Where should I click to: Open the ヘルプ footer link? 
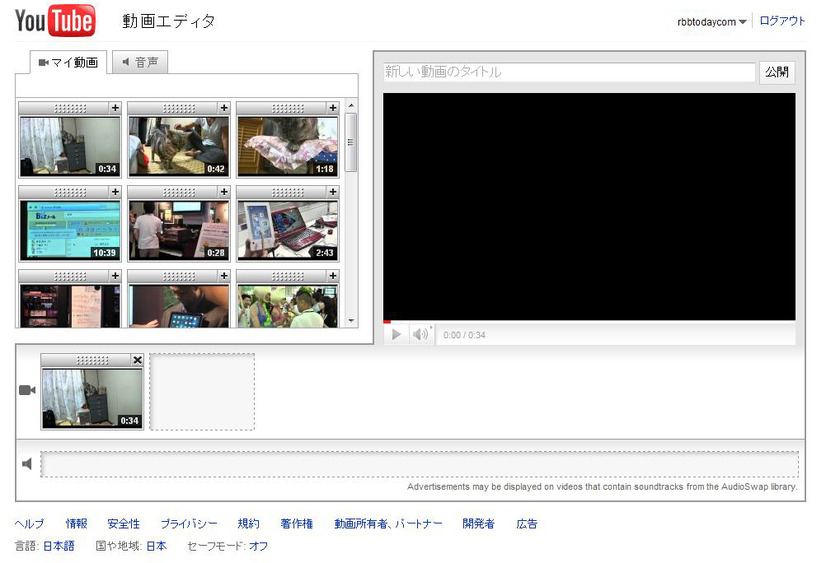point(30,524)
